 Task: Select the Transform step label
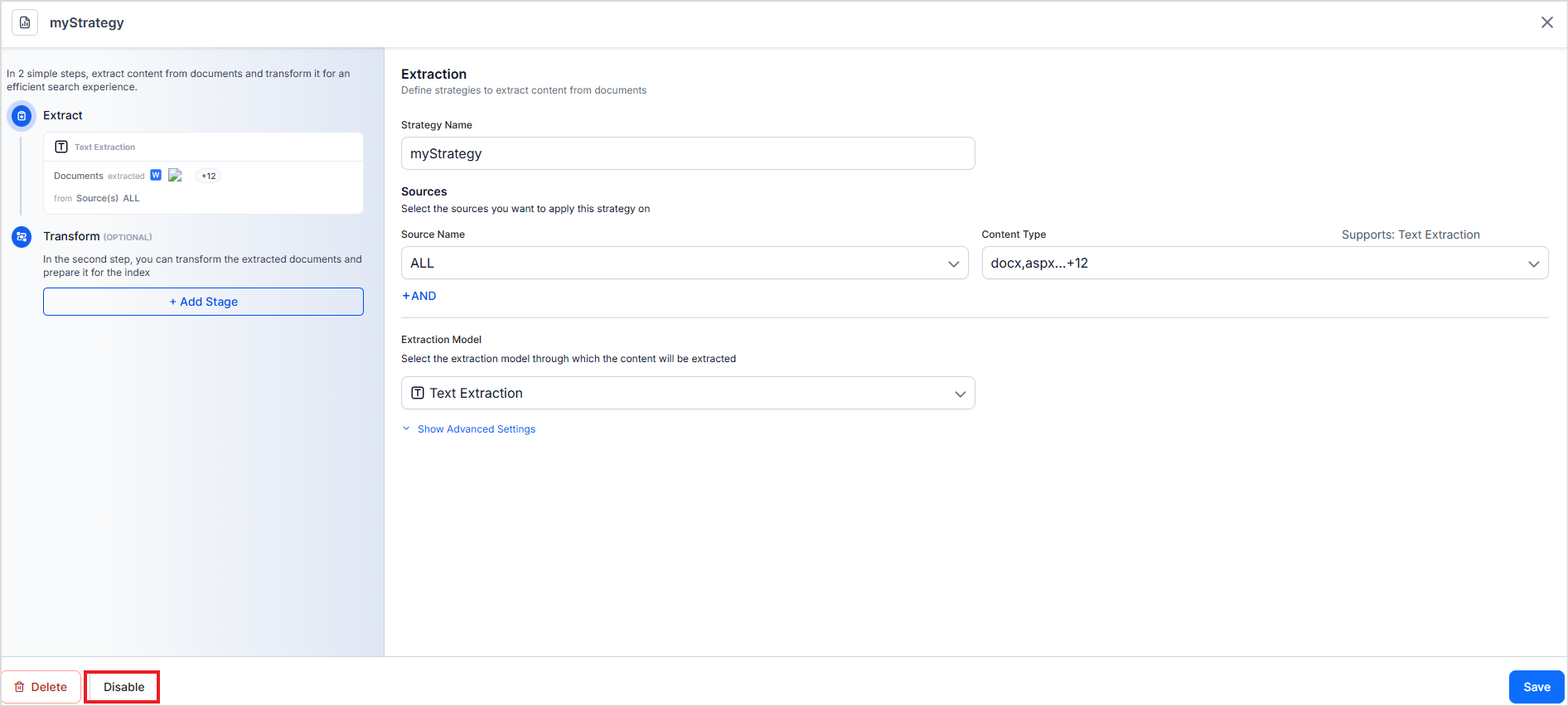coord(71,236)
